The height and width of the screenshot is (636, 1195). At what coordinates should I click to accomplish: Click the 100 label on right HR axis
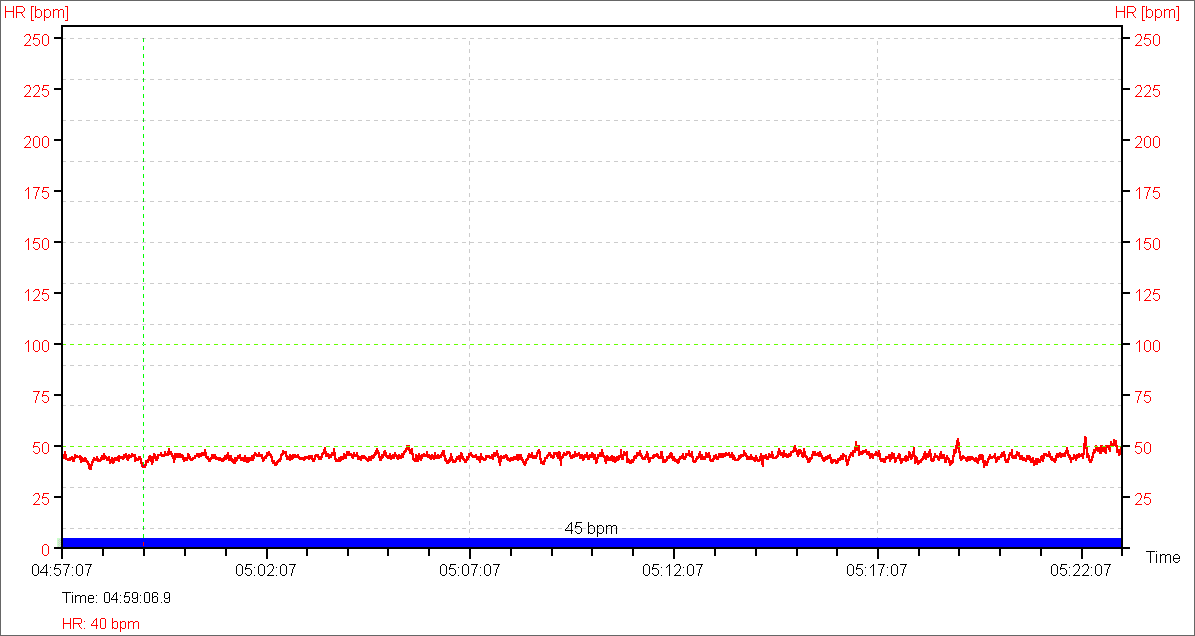[1148, 345]
